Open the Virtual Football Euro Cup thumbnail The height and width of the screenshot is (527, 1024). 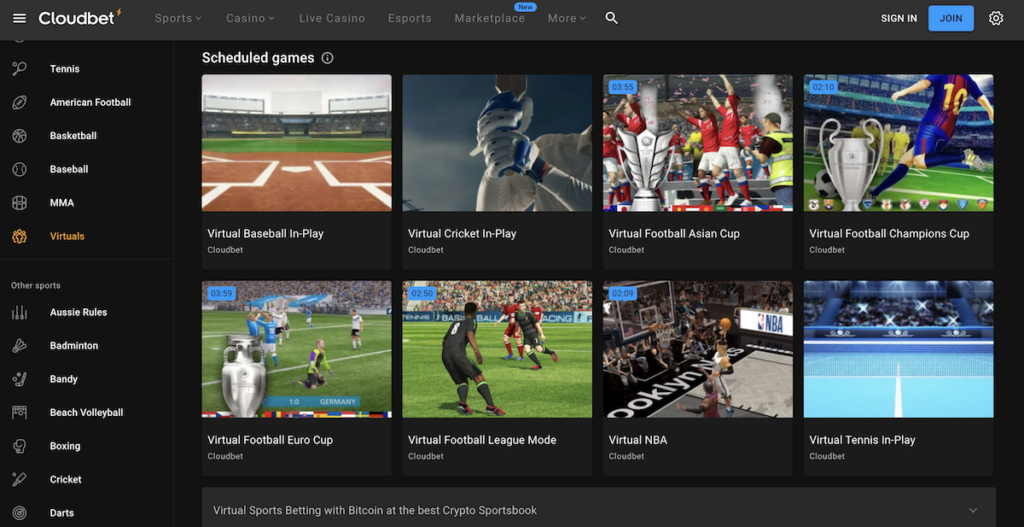click(296, 349)
